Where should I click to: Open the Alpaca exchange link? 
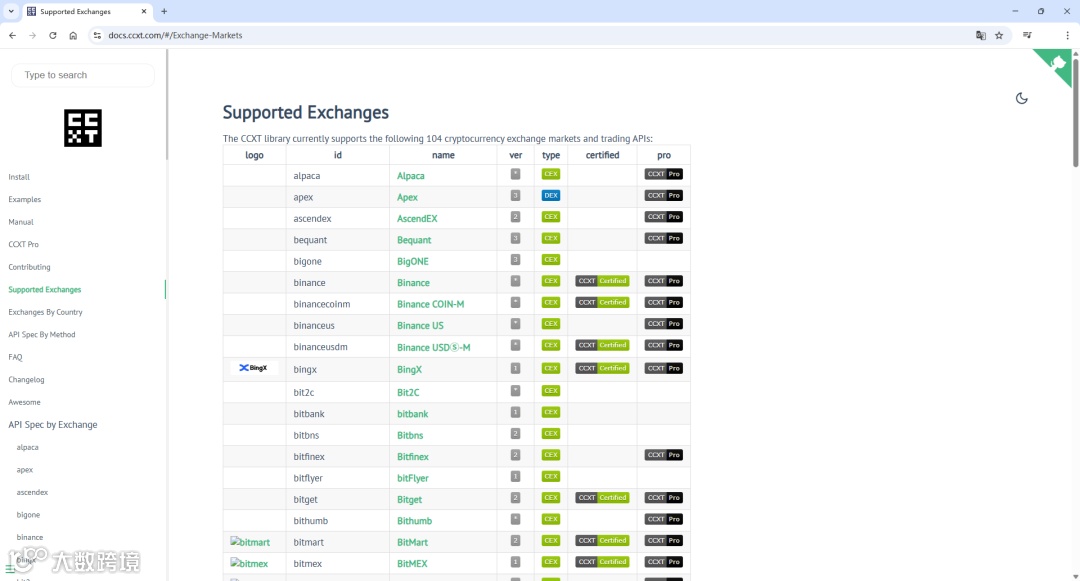[x=411, y=176]
